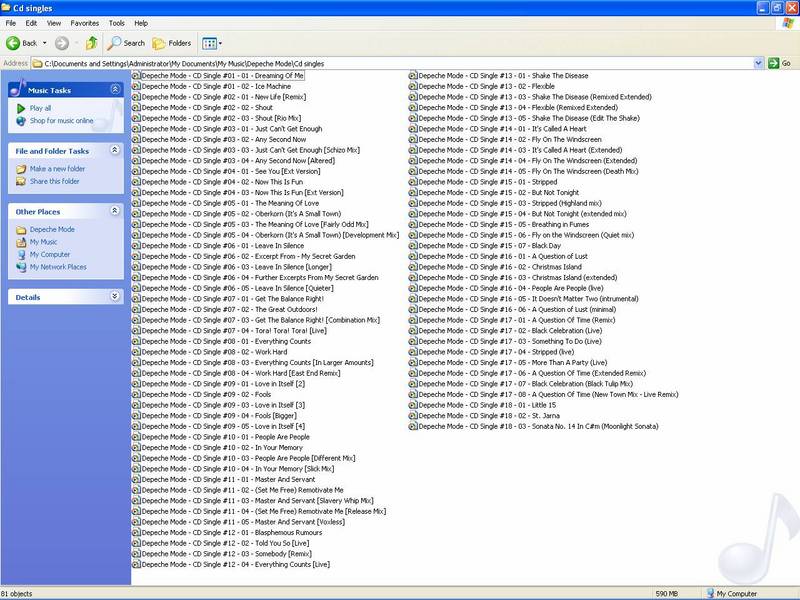The width and height of the screenshot is (800, 600).
Task: Click the Back navigation arrow icon
Action: (13, 43)
